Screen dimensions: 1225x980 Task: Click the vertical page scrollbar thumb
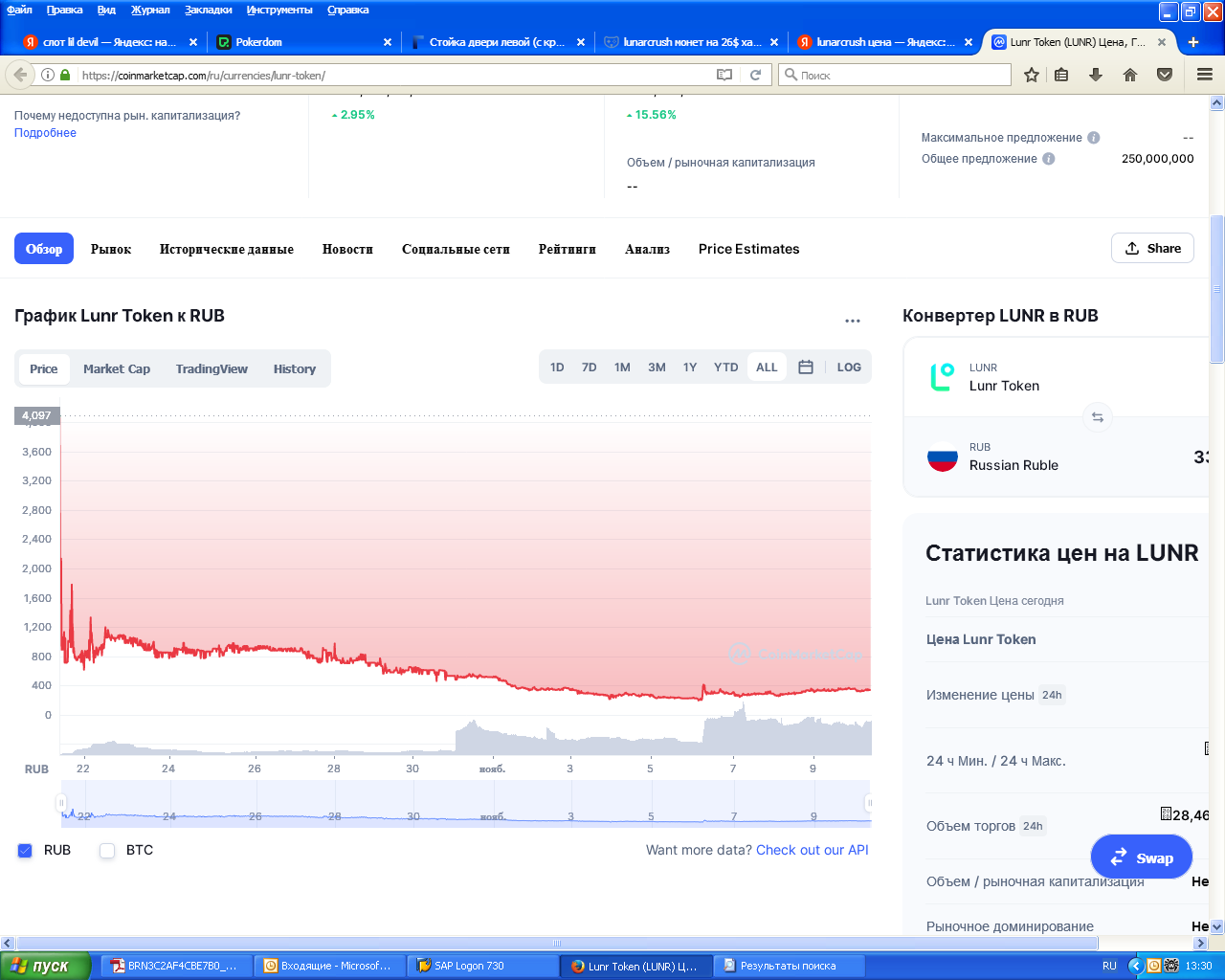point(1217,290)
